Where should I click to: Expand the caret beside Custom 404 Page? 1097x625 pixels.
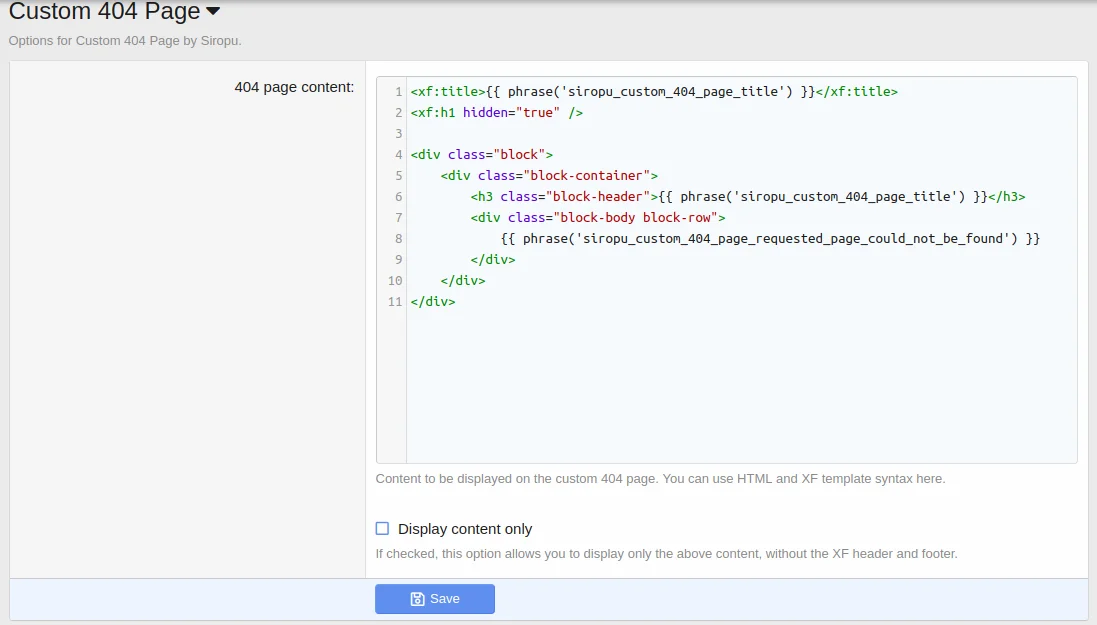212,13
